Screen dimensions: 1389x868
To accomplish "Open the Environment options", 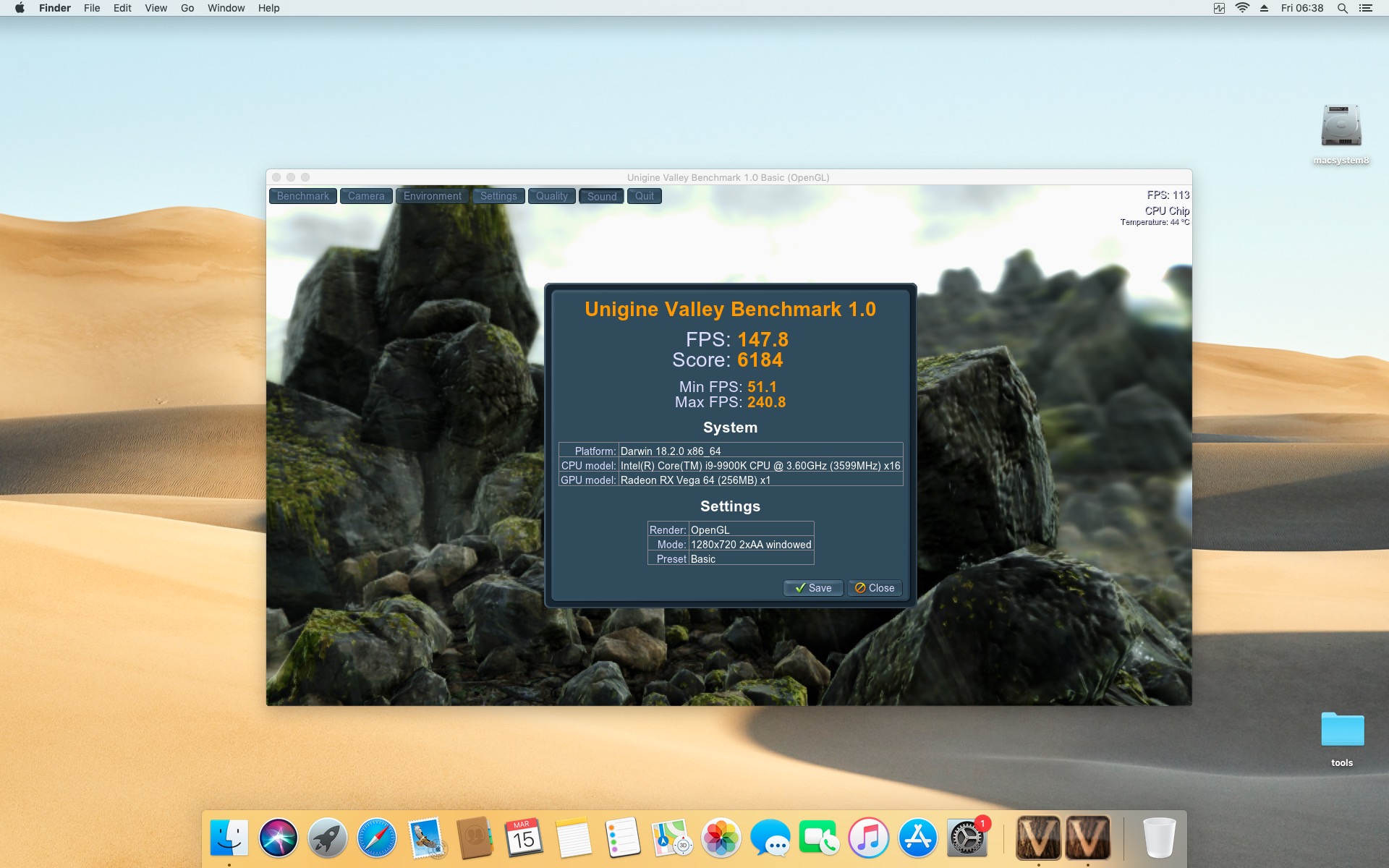I will [432, 196].
